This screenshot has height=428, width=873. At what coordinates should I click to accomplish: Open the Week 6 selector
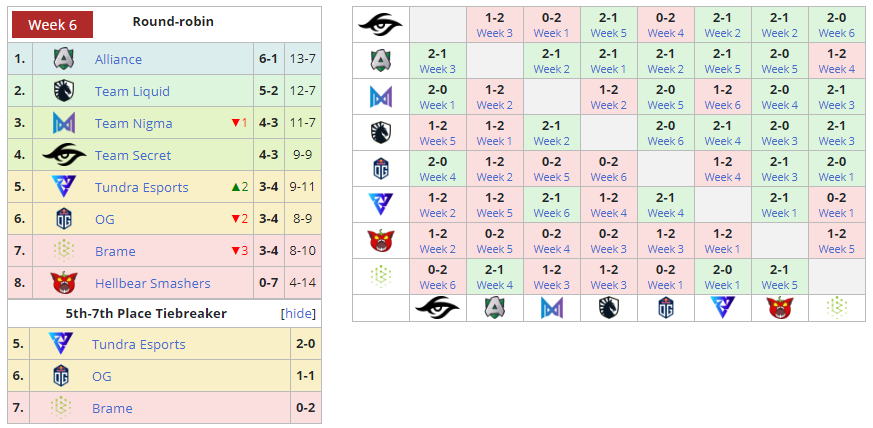(x=59, y=24)
